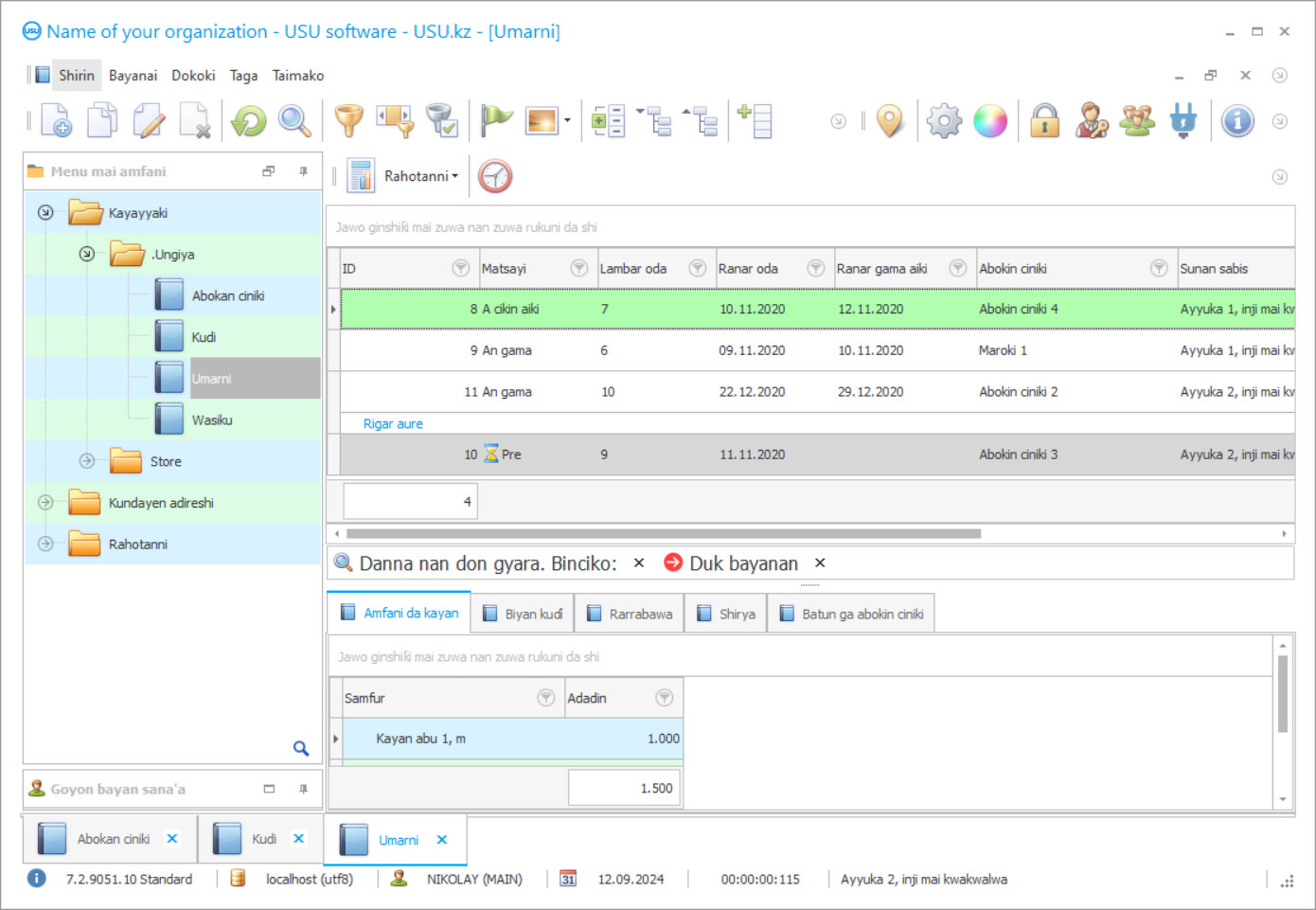The image size is (1316, 910).
Task: Open the color wheel theme icon
Action: click(x=990, y=120)
